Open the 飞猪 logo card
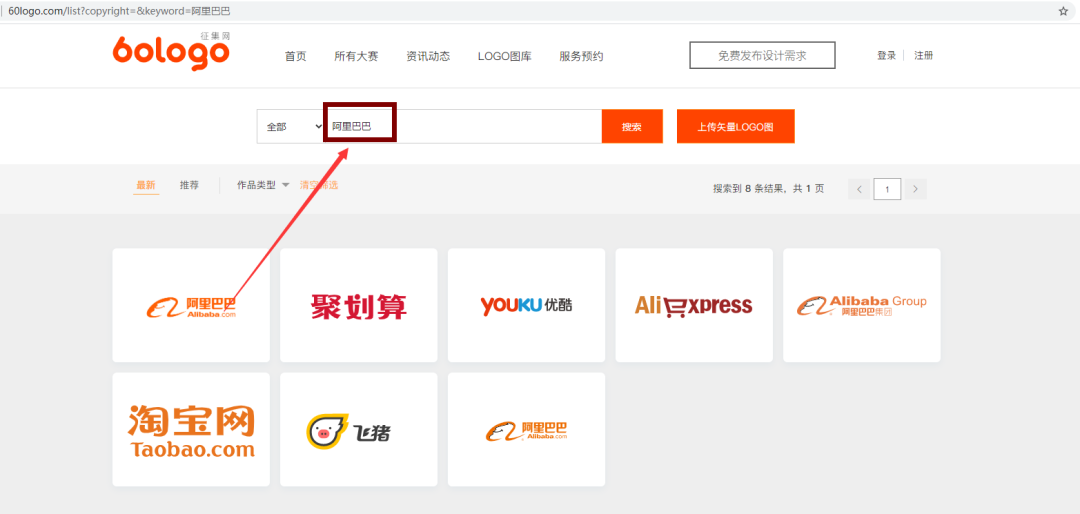Image resolution: width=1080 pixels, height=514 pixels. [x=358, y=430]
